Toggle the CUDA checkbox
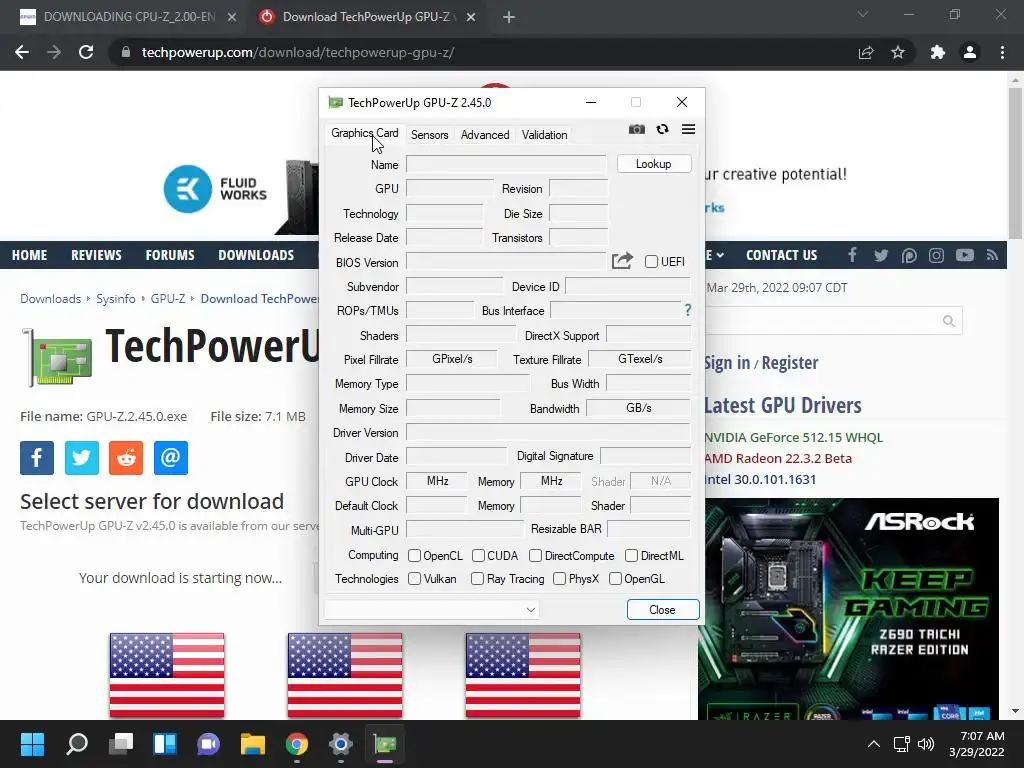Viewport: 1024px width, 768px height. (x=478, y=556)
